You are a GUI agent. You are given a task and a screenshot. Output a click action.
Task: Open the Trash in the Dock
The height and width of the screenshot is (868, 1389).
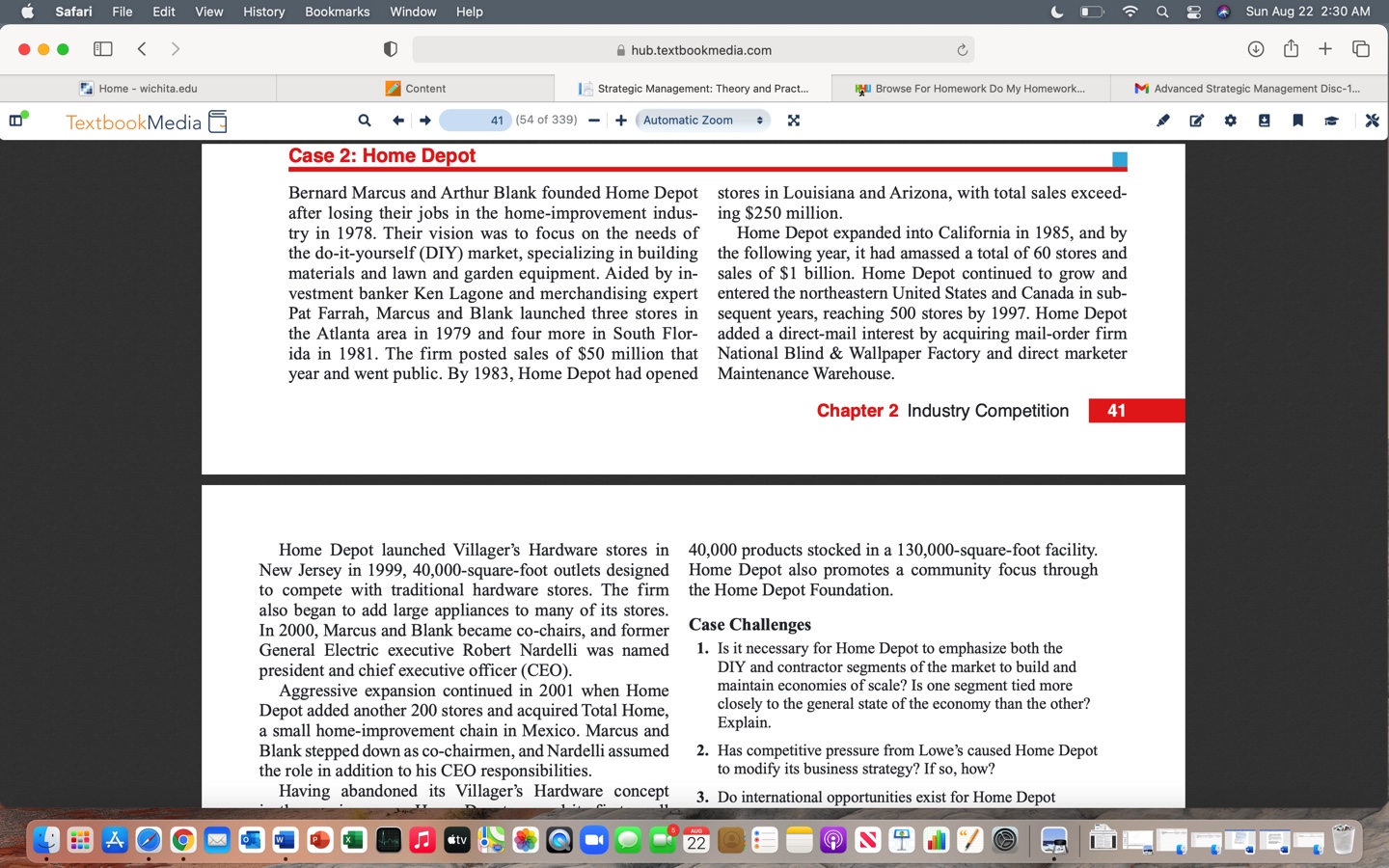pos(1343,839)
